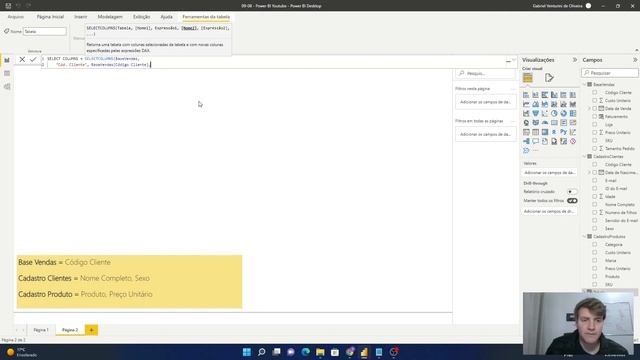This screenshot has height=360, width=640.
Task: Insert a table visual
Action: tap(536, 132)
